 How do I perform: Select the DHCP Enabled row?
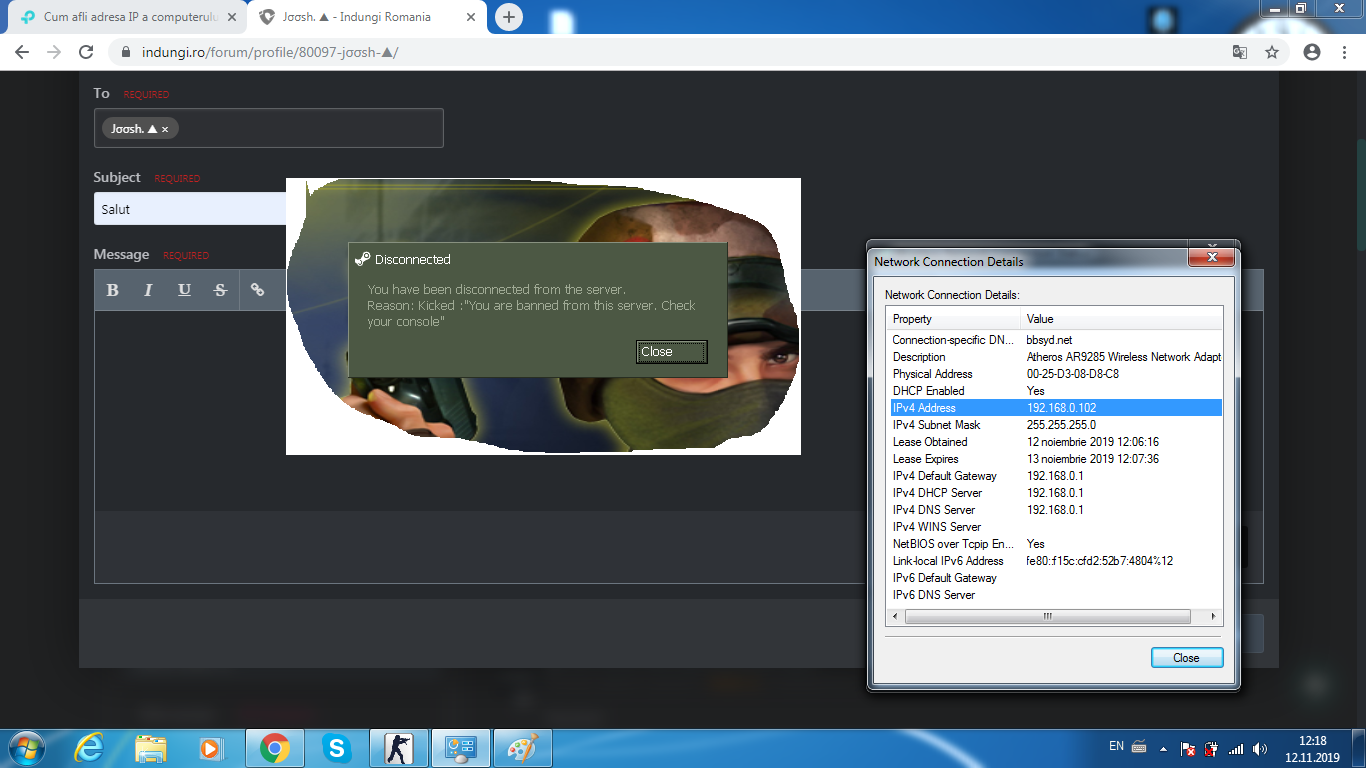(x=1056, y=391)
